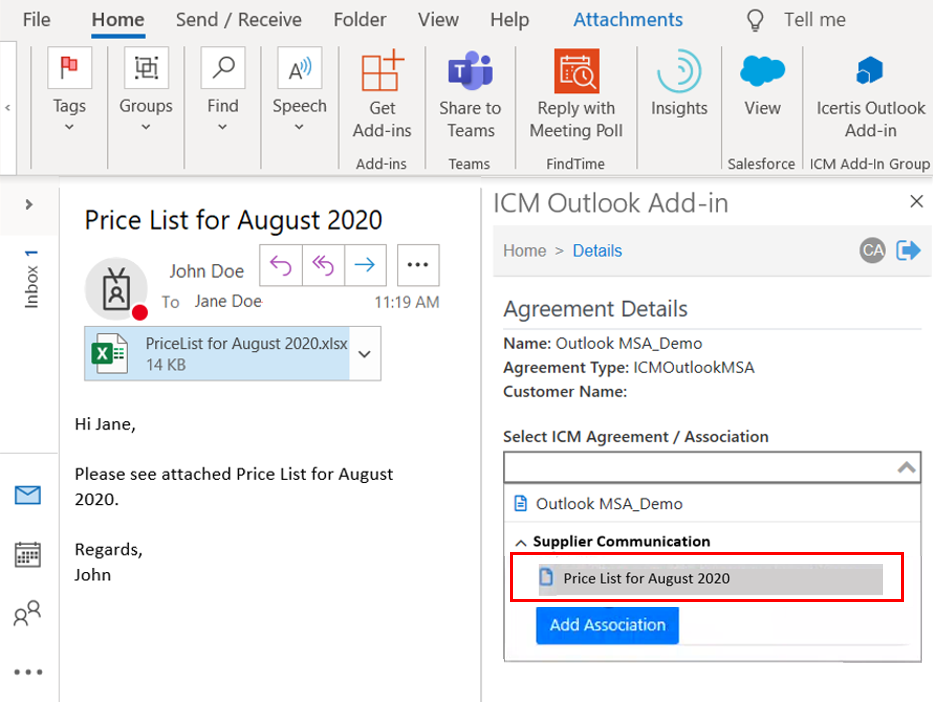Image resolution: width=933 pixels, height=704 pixels.
Task: Open Get Add-ins from the ribbon
Action: coord(382,95)
